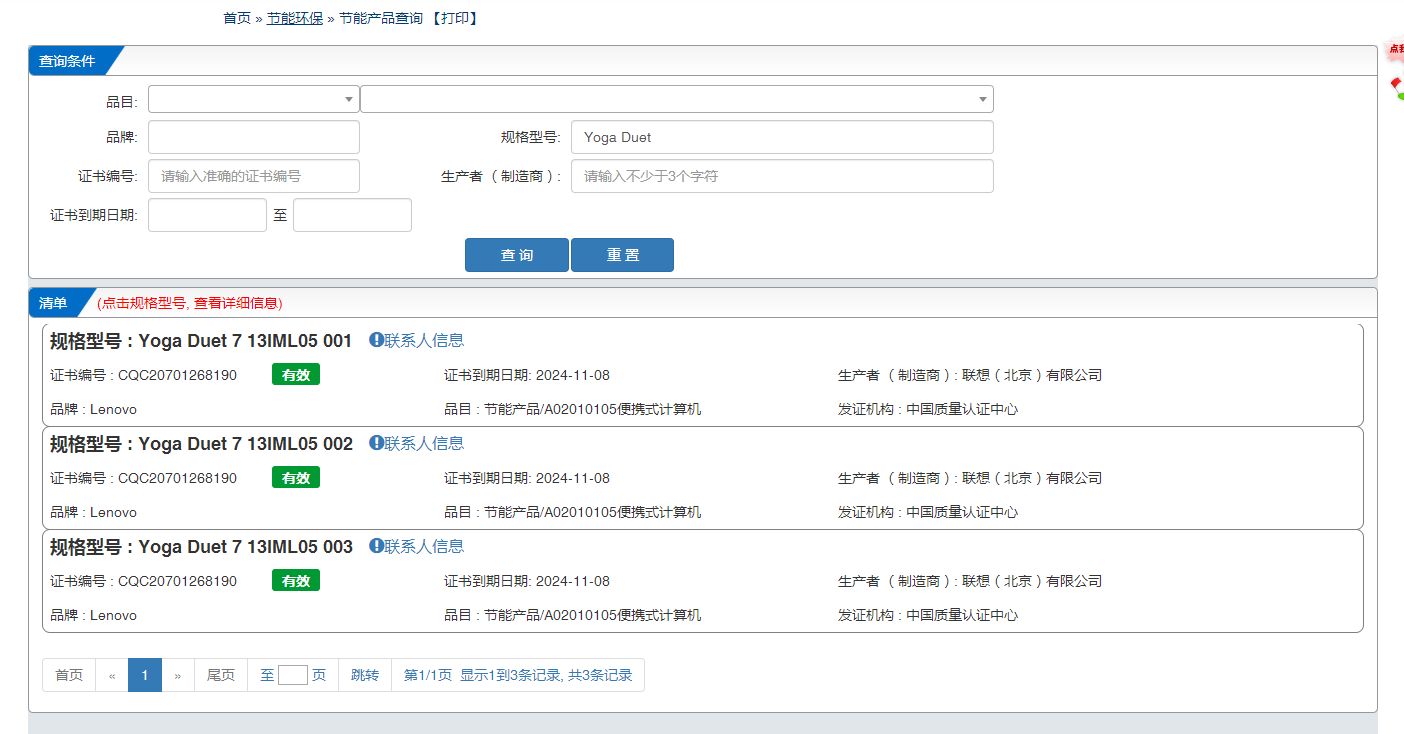
Task: Click 联系人信息 for model 003
Action: [424, 546]
